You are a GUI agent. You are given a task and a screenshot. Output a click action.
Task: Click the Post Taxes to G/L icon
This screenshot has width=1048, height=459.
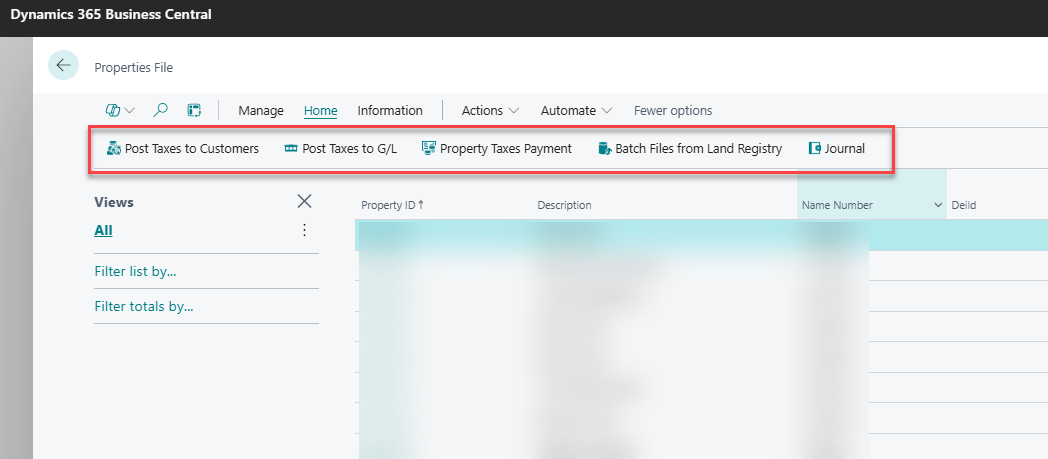291,148
